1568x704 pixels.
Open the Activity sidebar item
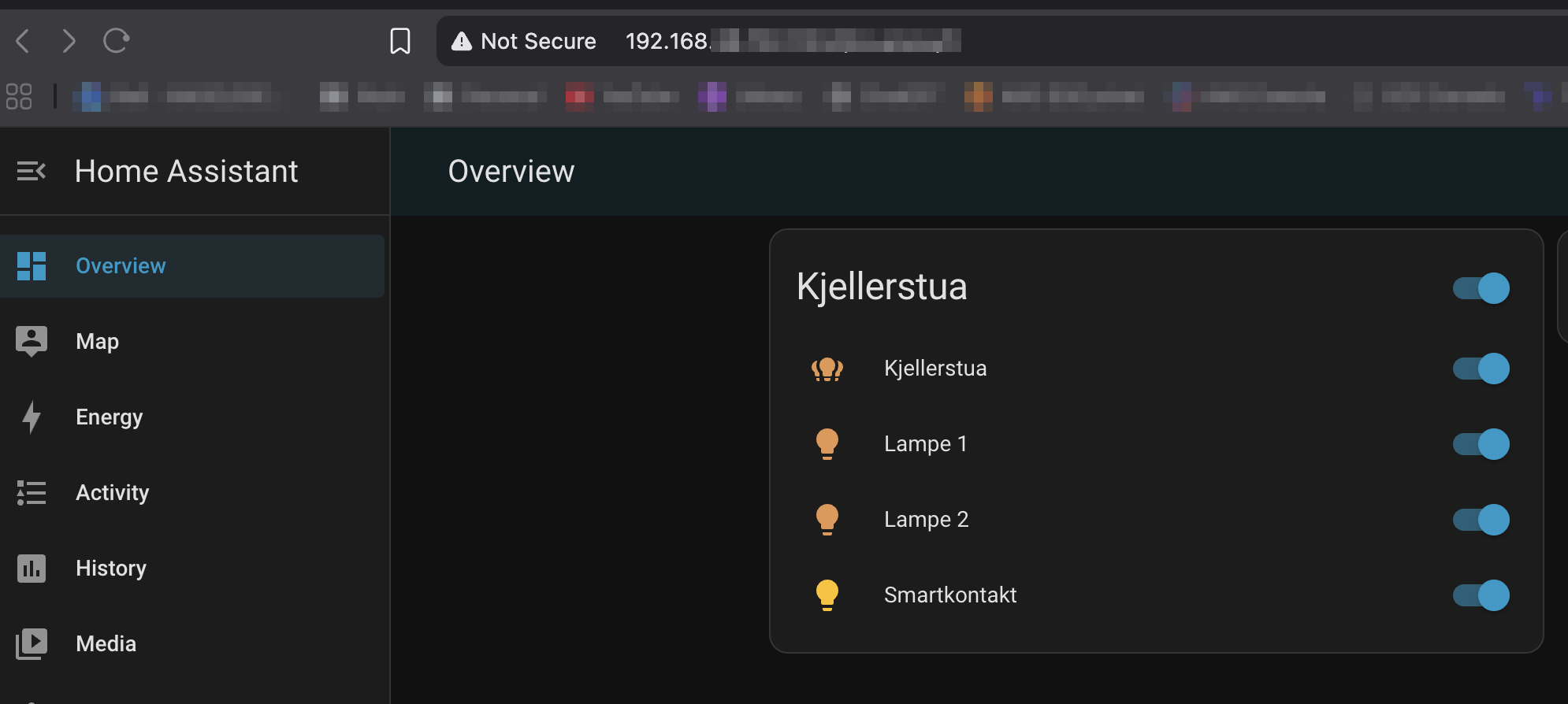point(192,493)
